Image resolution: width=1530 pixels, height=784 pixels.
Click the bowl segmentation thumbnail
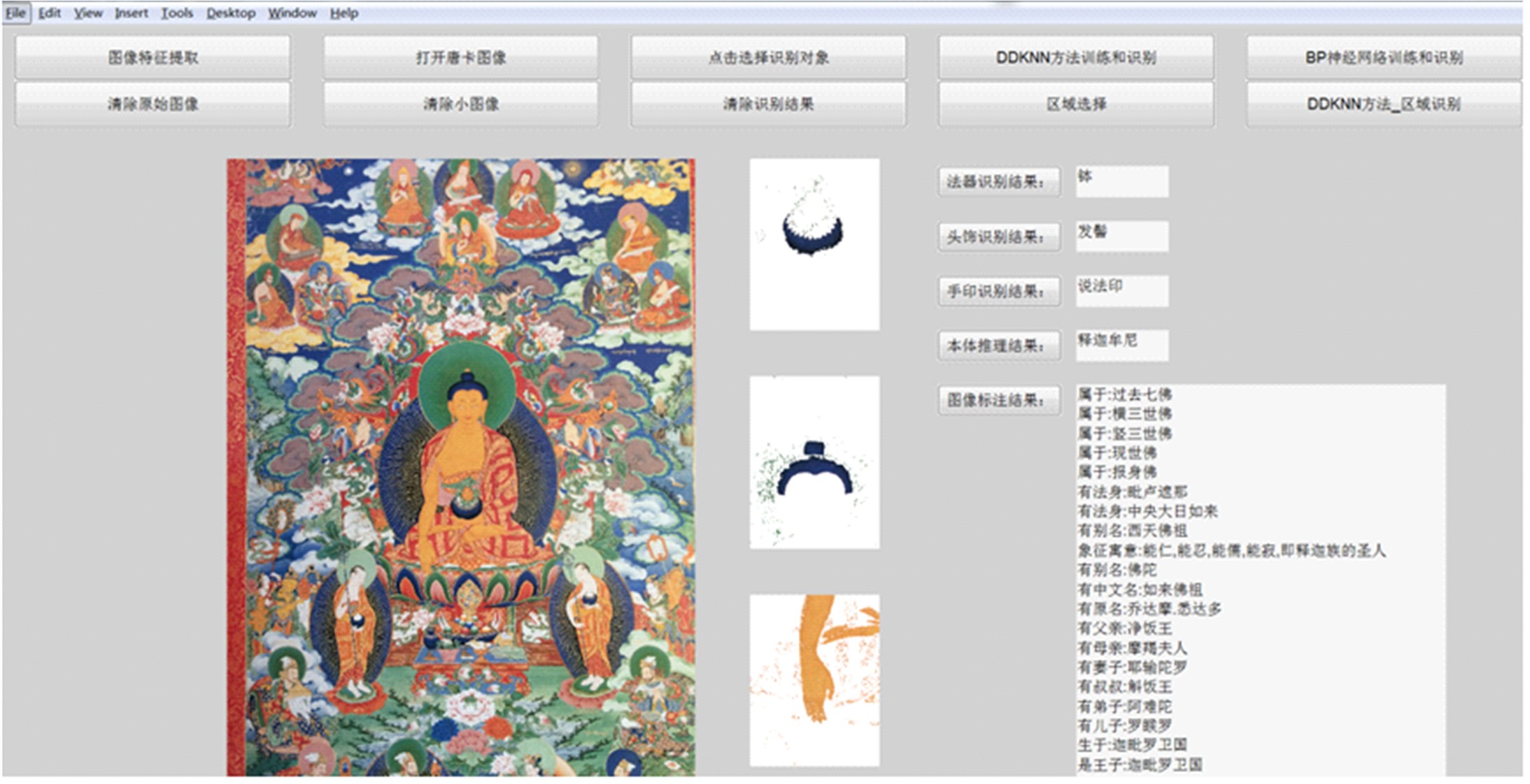[x=814, y=244]
